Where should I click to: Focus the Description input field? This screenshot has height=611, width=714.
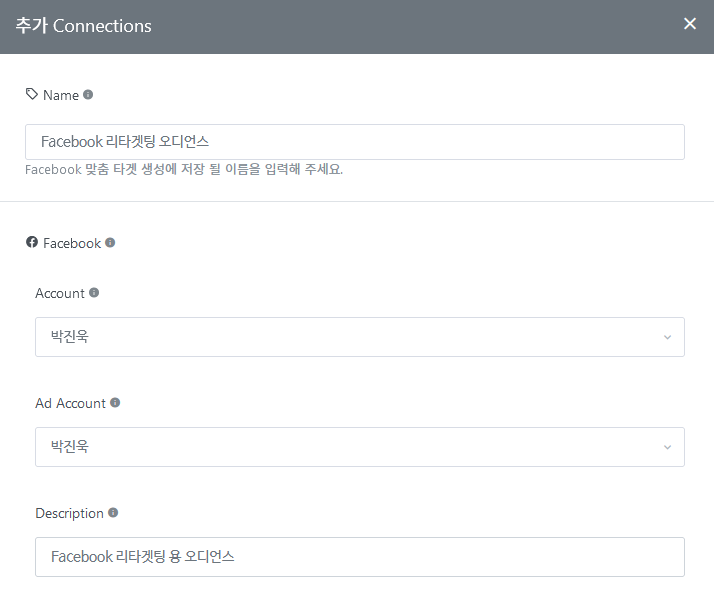[360, 557]
